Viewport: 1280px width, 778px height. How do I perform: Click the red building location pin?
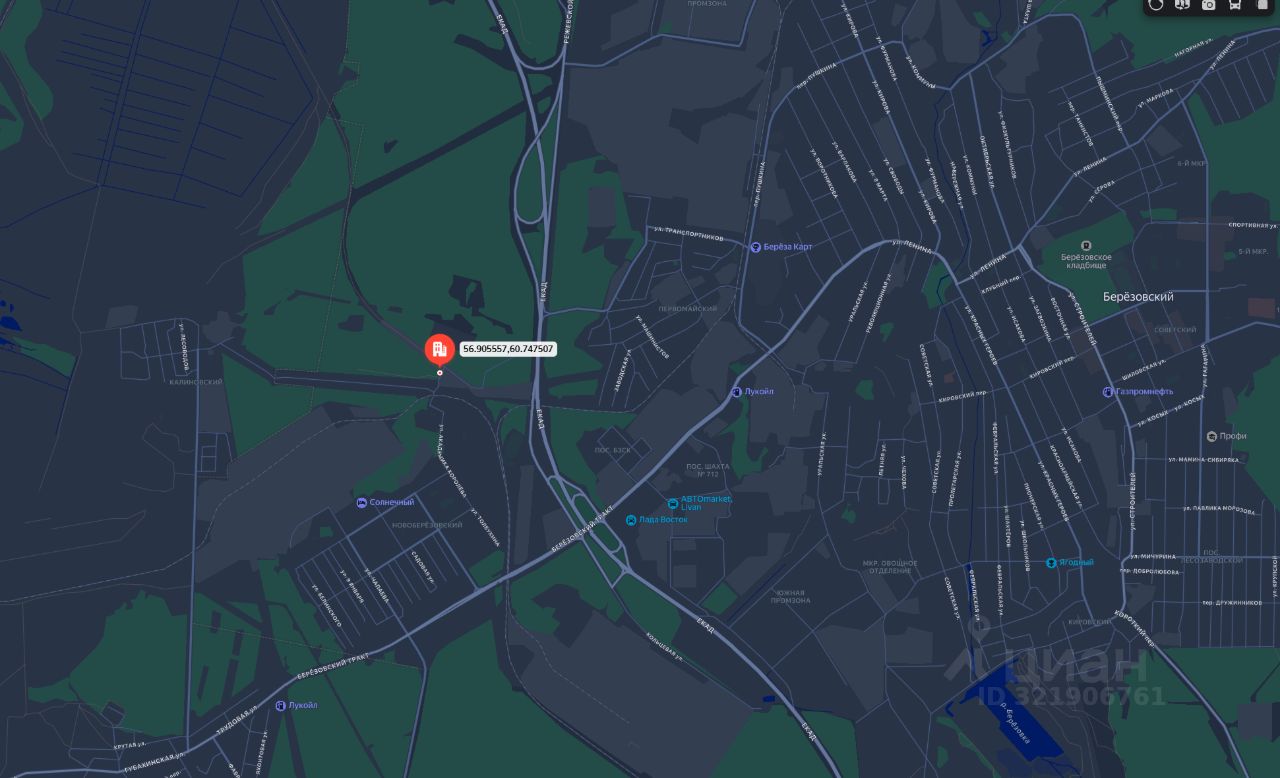tap(439, 349)
